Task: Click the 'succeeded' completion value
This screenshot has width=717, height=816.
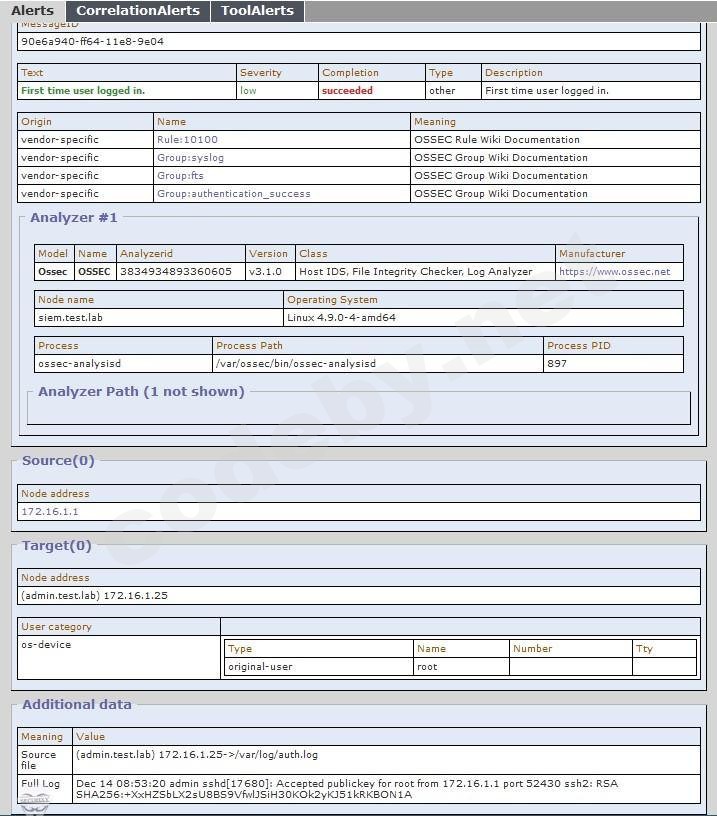Action: coord(347,91)
